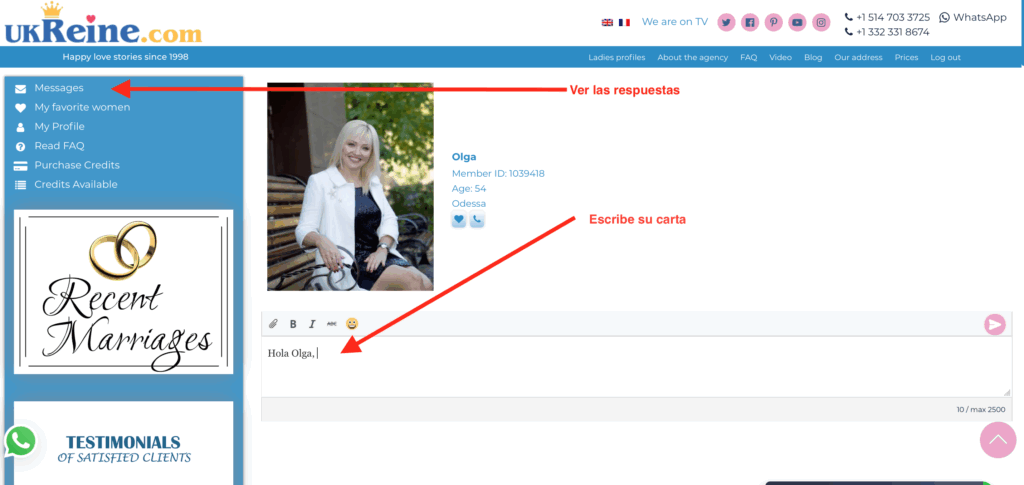Click the name Olga link
The height and width of the screenshot is (485, 1024).
(464, 157)
